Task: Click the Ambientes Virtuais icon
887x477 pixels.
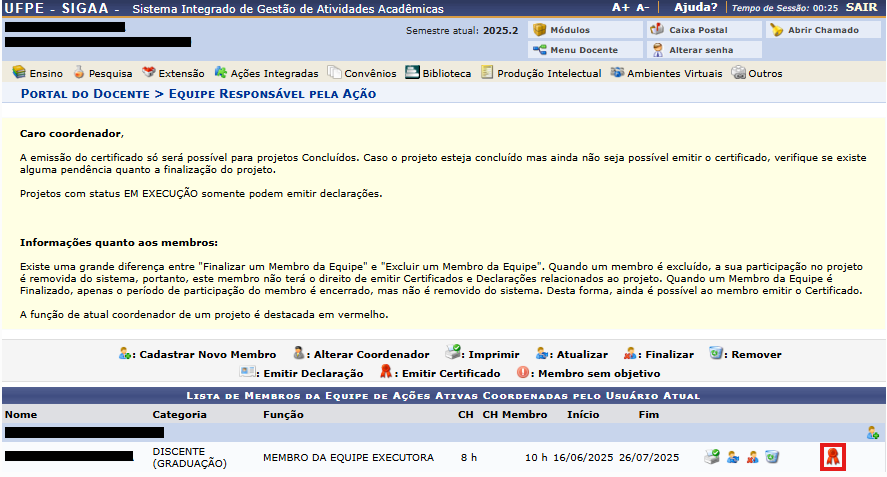Action: [618, 72]
